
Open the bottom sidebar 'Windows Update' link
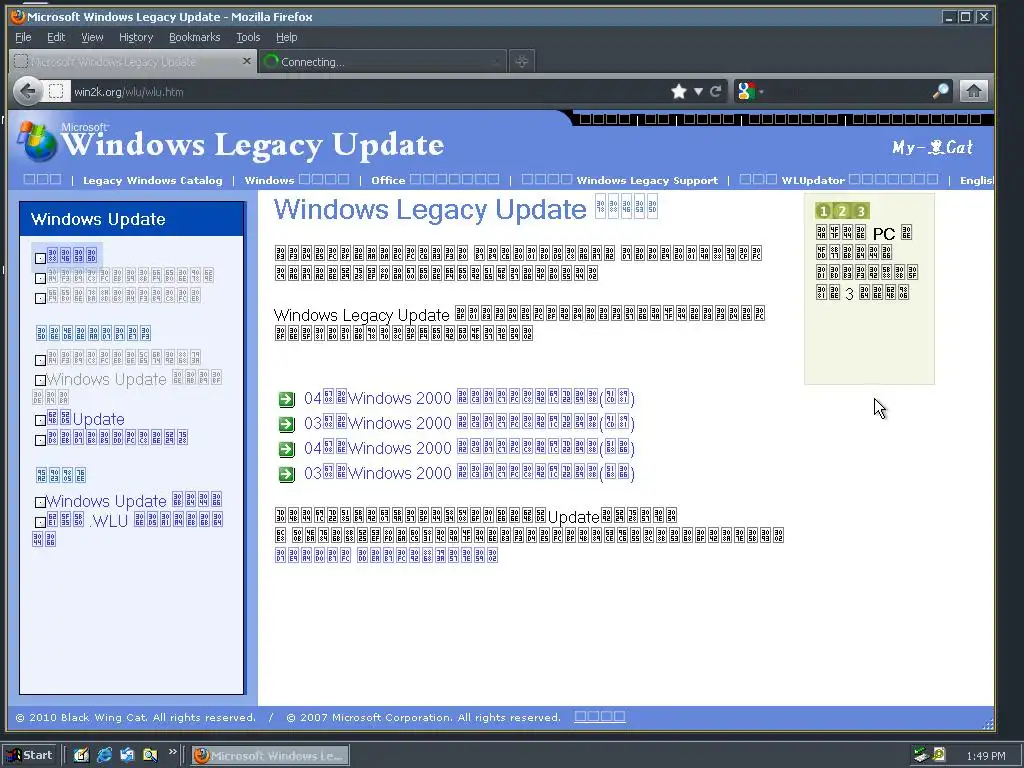pyautogui.click(x=134, y=501)
